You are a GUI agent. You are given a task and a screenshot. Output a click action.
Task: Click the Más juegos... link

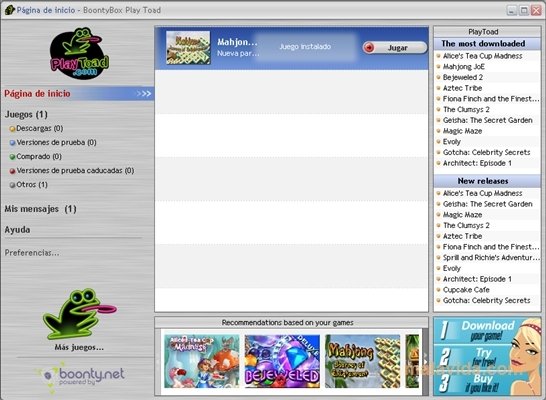pyautogui.click(x=79, y=347)
